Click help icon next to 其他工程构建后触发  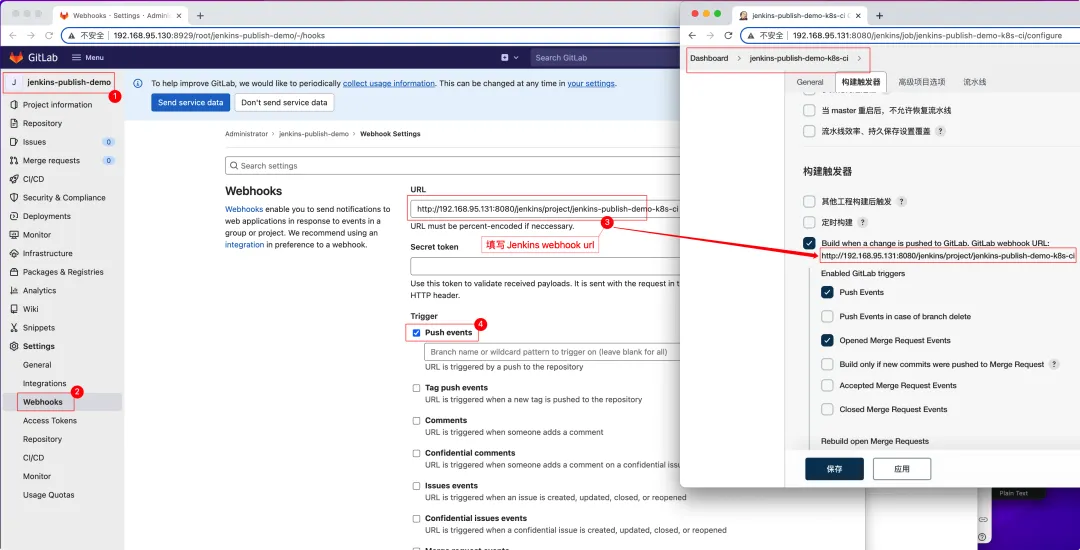tap(902, 202)
